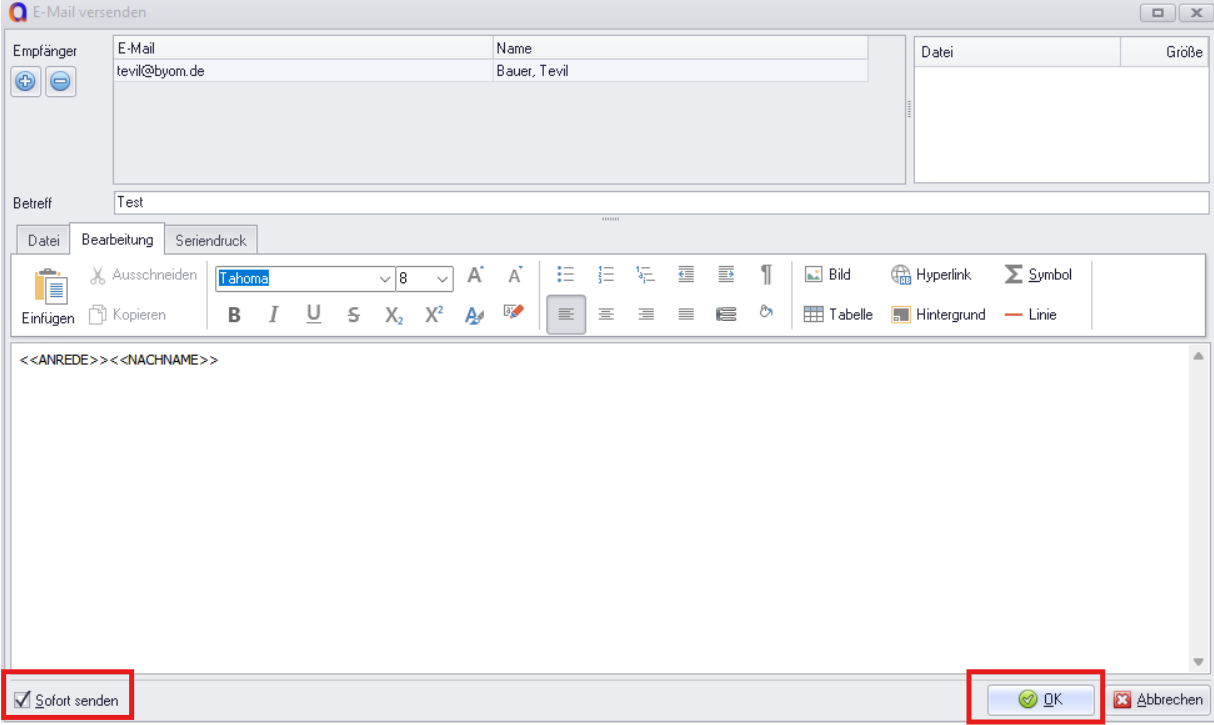Center-align the paragraph text

coord(606,314)
